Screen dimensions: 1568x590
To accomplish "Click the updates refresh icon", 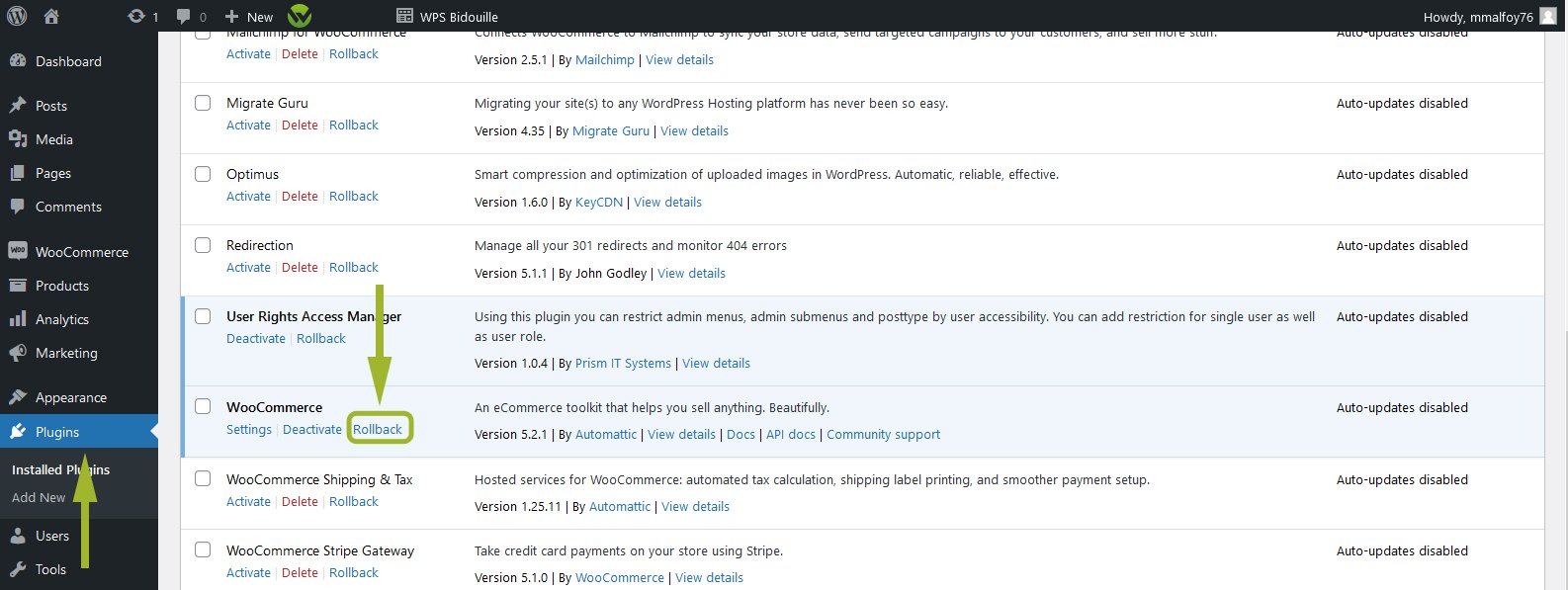I will click(x=136, y=16).
